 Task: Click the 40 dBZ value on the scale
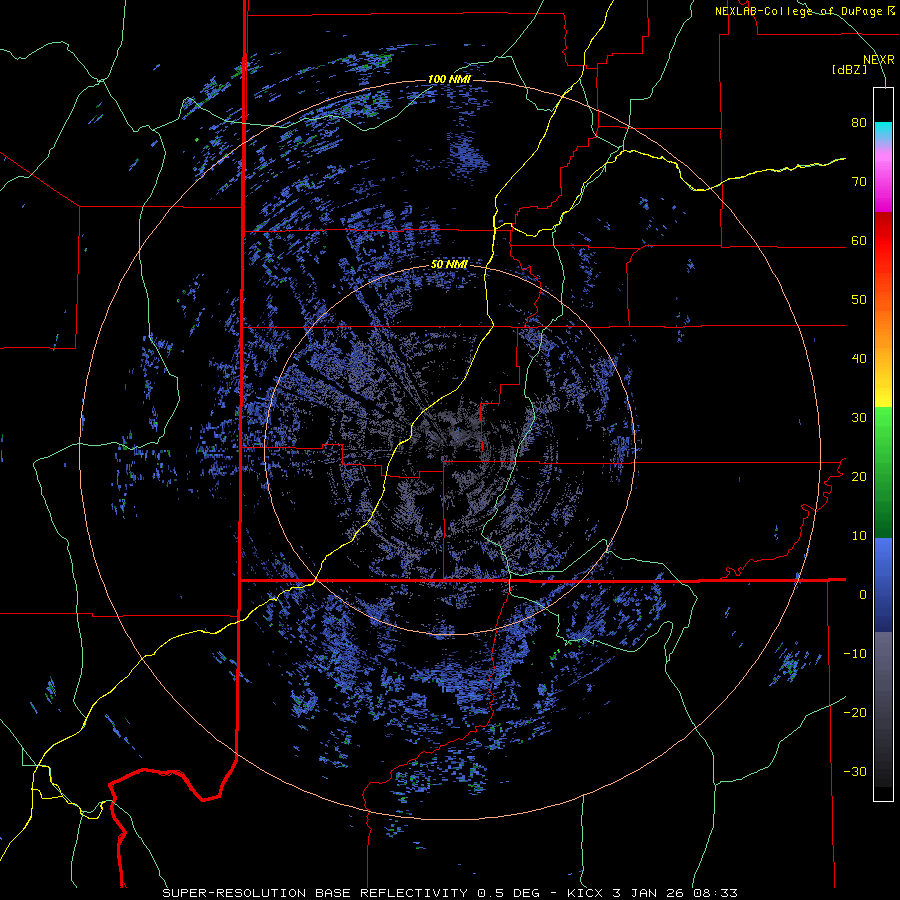(859, 359)
